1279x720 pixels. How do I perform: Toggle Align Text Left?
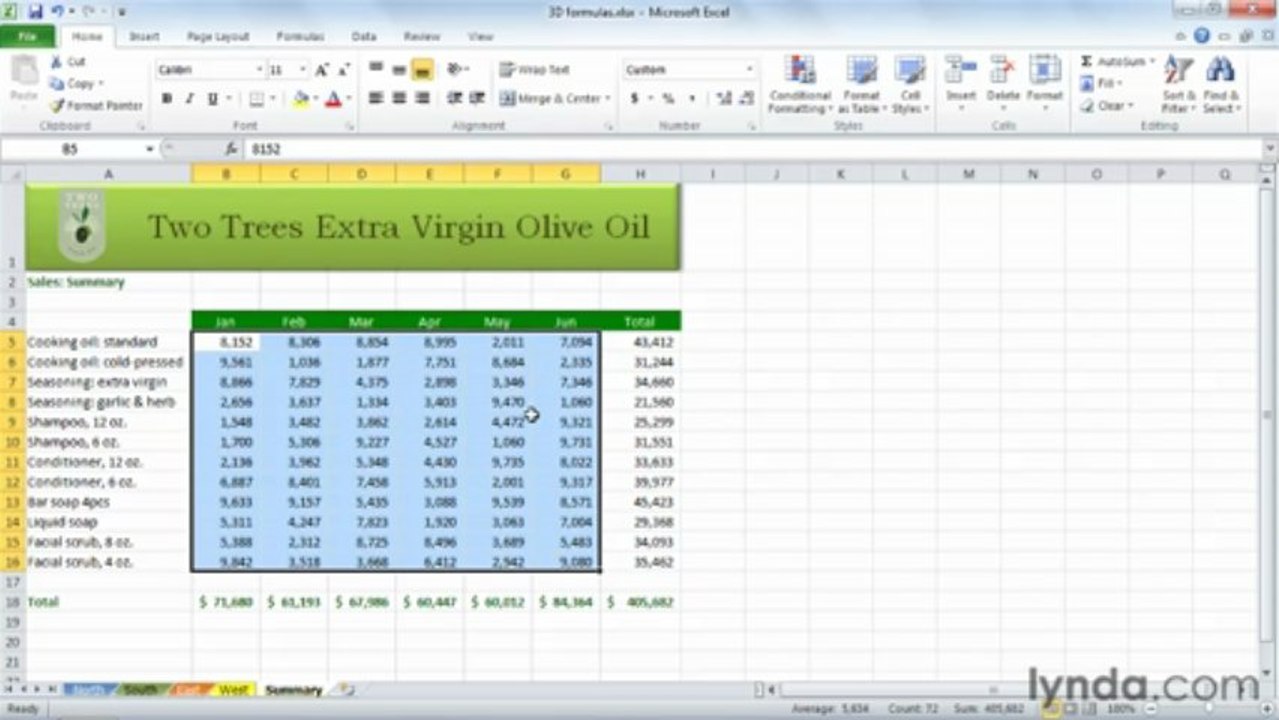376,98
